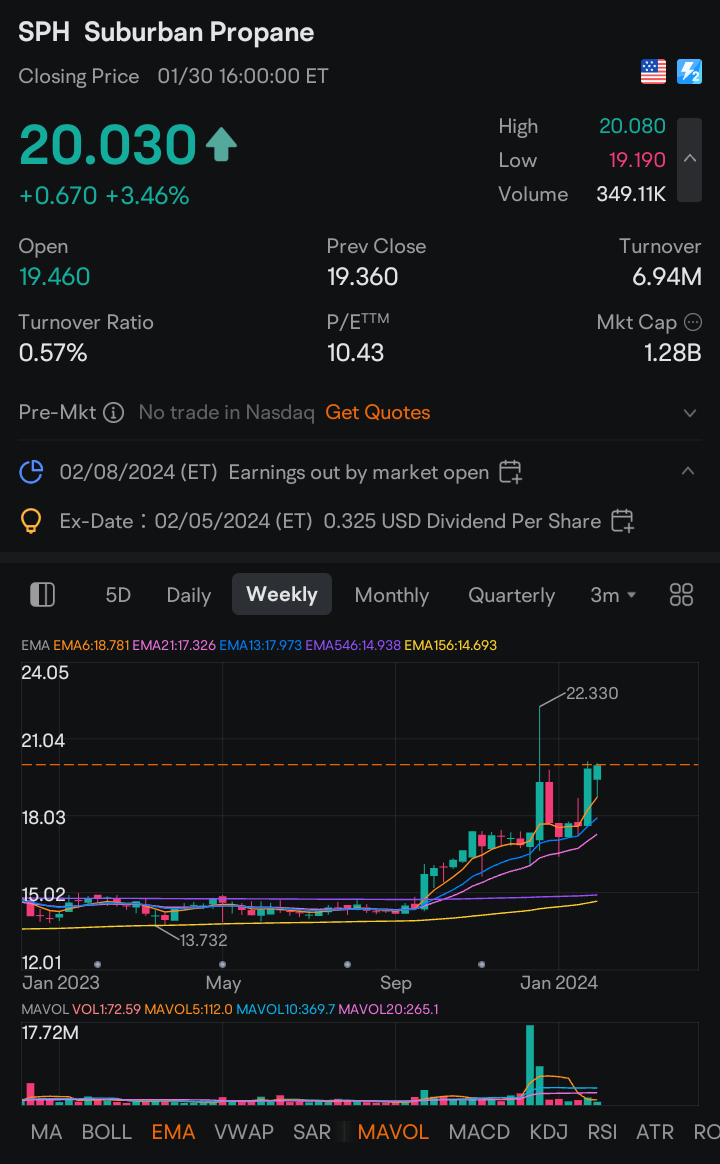Switch to the Monthly chart tab
Screen dimensions: 720x1164
392,595
